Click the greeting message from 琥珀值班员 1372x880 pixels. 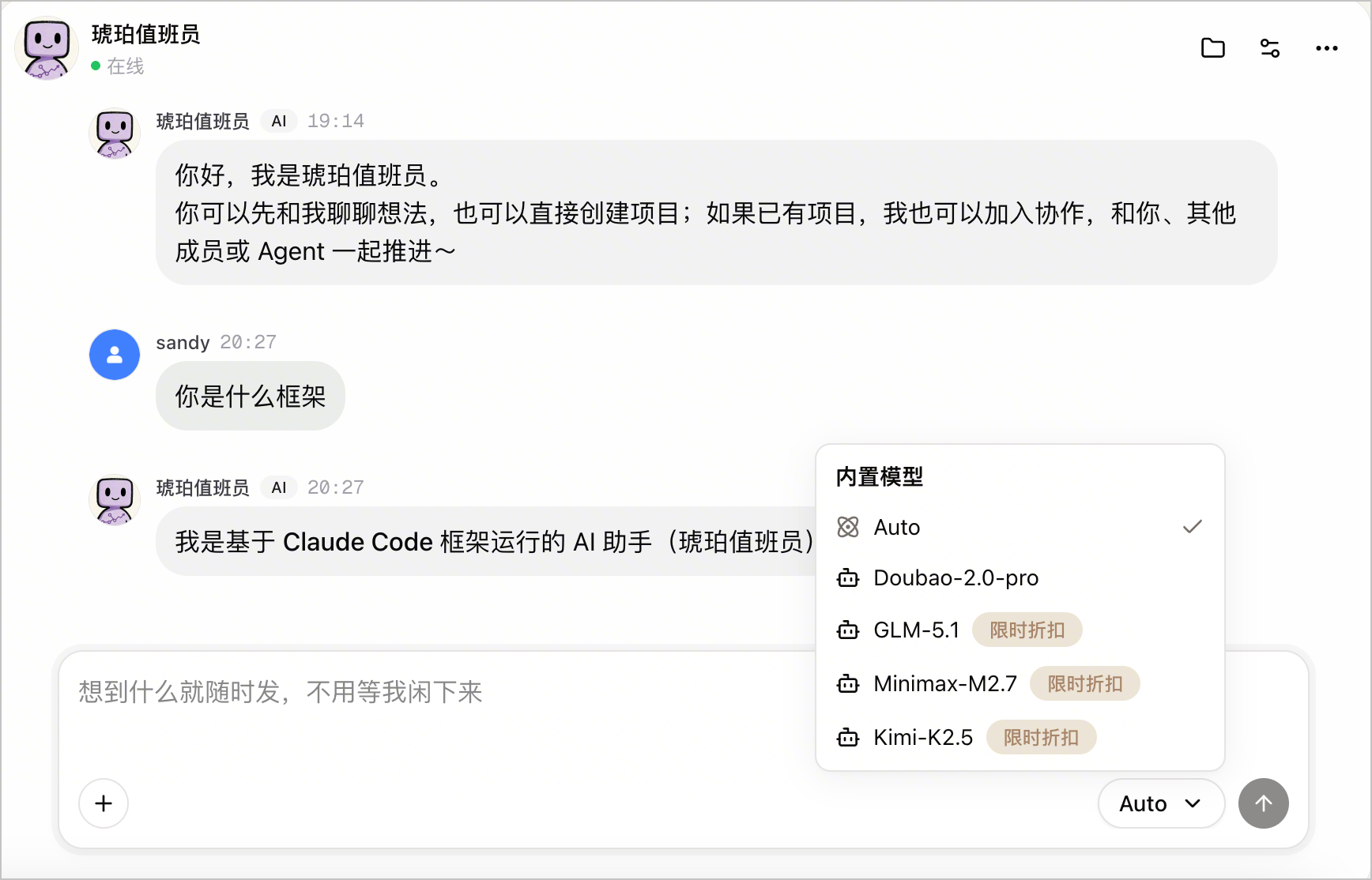tap(716, 212)
